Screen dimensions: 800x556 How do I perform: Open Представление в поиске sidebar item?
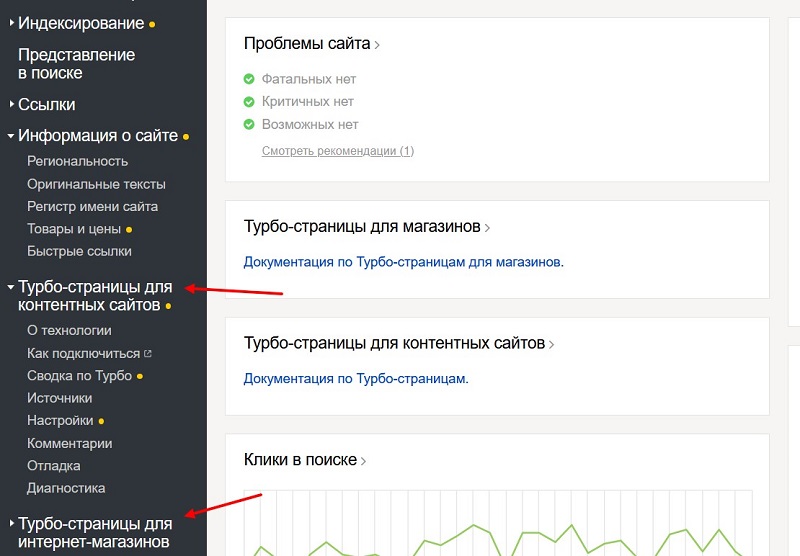tap(77, 64)
